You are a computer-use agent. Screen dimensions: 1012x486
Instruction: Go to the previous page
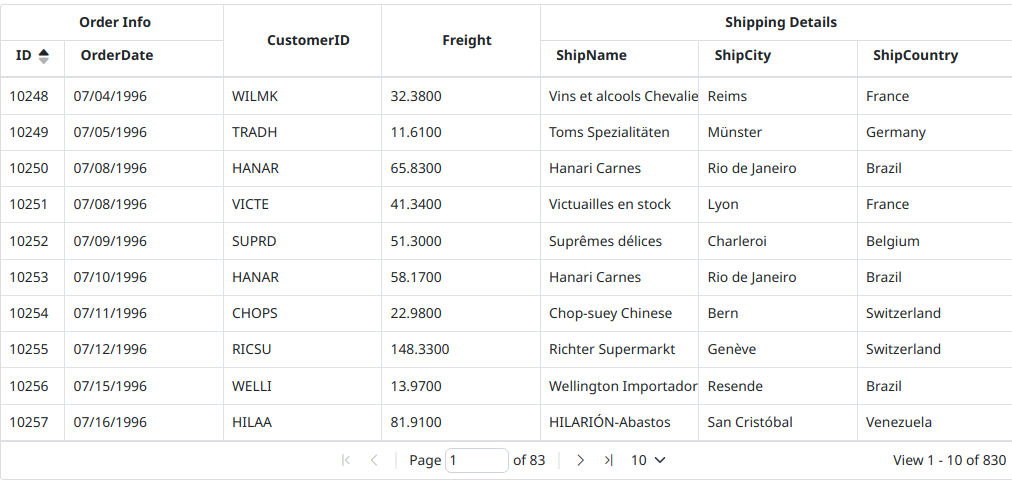pos(374,460)
